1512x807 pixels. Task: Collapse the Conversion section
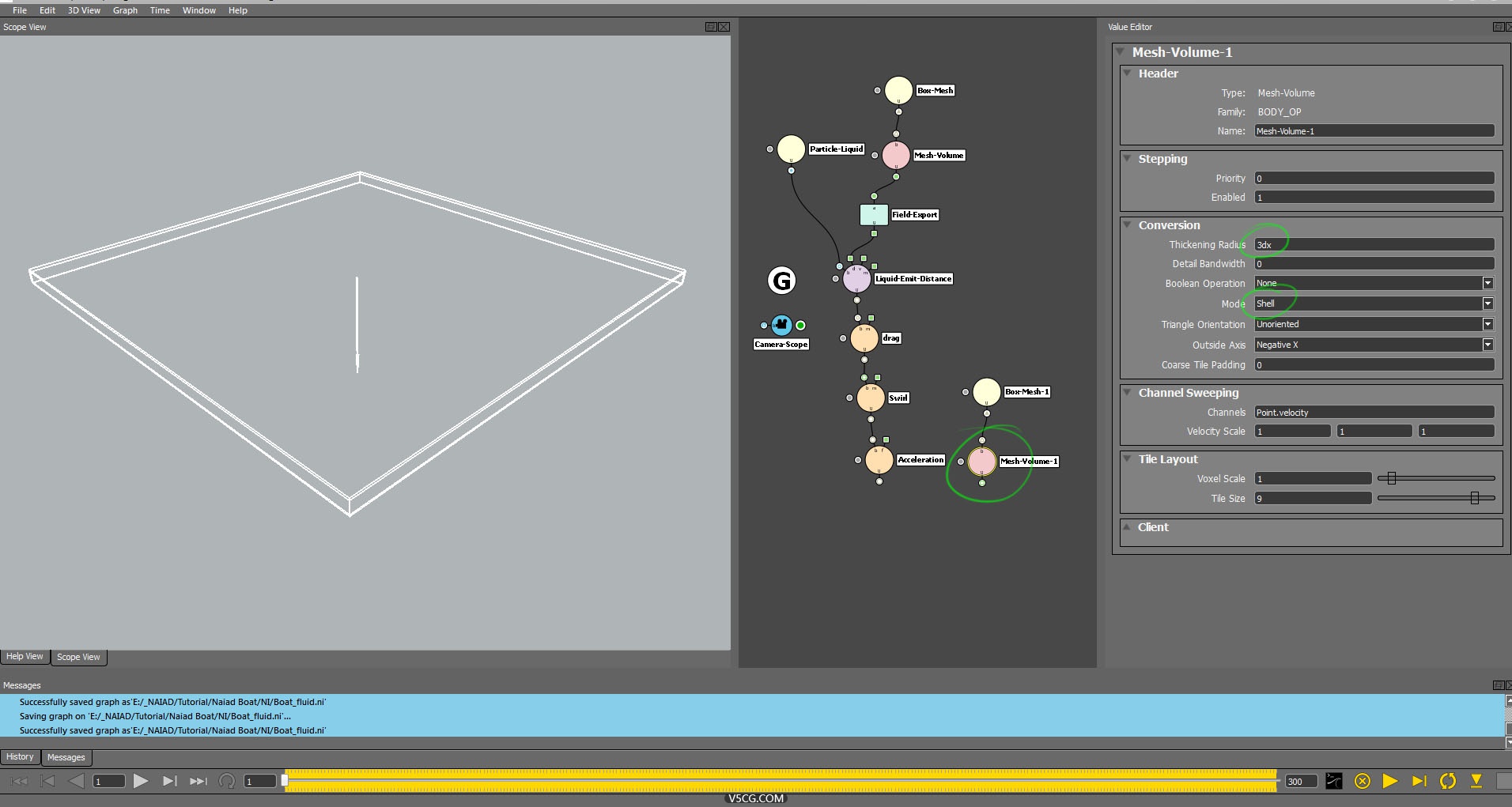(x=1127, y=224)
